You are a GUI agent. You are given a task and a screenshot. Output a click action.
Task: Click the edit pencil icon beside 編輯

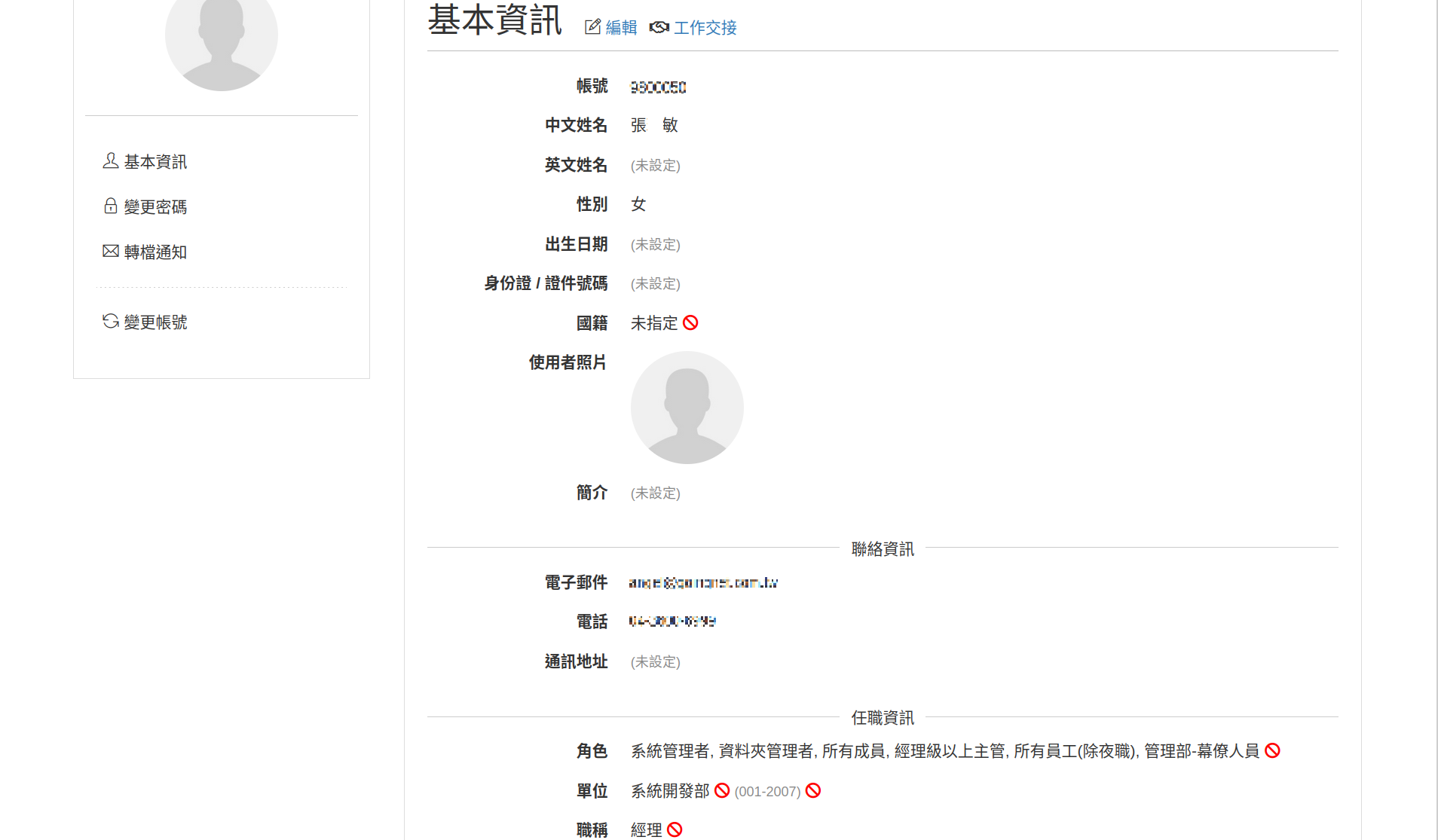tap(593, 27)
